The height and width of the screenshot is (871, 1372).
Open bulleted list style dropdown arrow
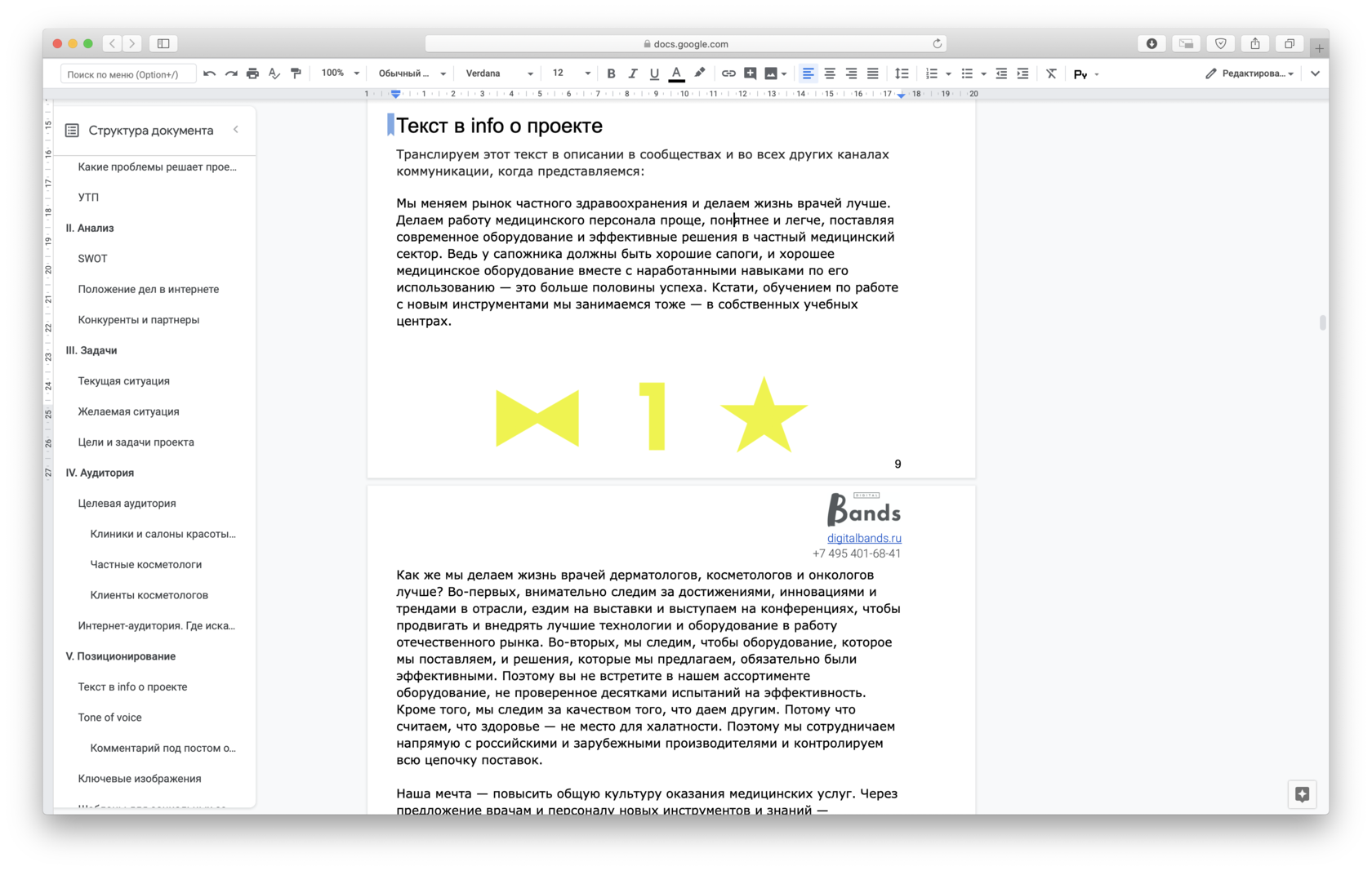click(983, 74)
